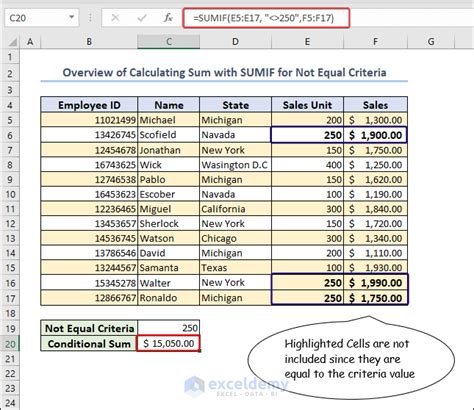Viewport: 474px width, 410px height.
Task: Select the 'Jonathan' name cell
Action: (x=169, y=150)
